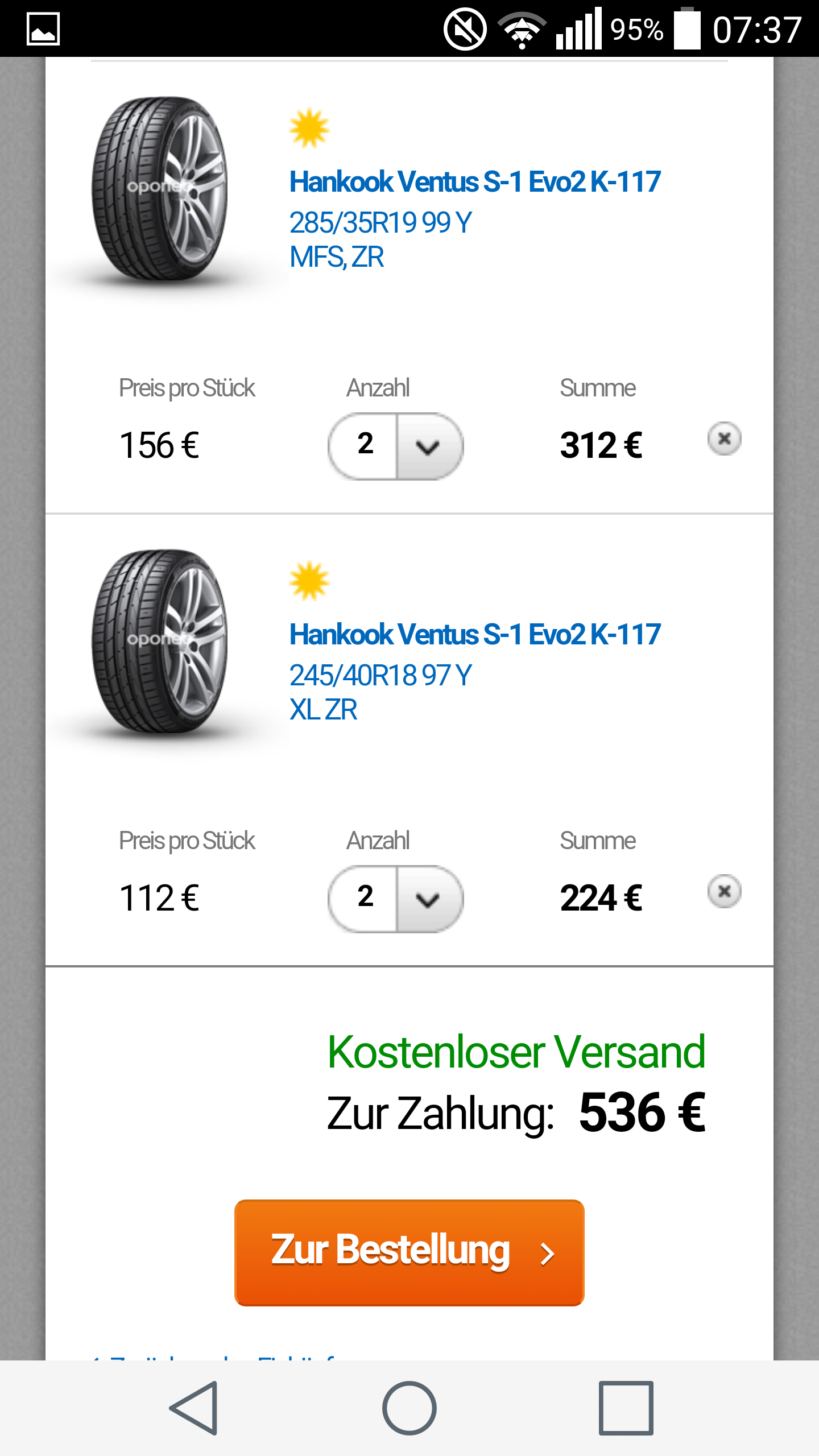Tap the battery status icon
This screenshot has height=1456, width=819.
click(687, 29)
